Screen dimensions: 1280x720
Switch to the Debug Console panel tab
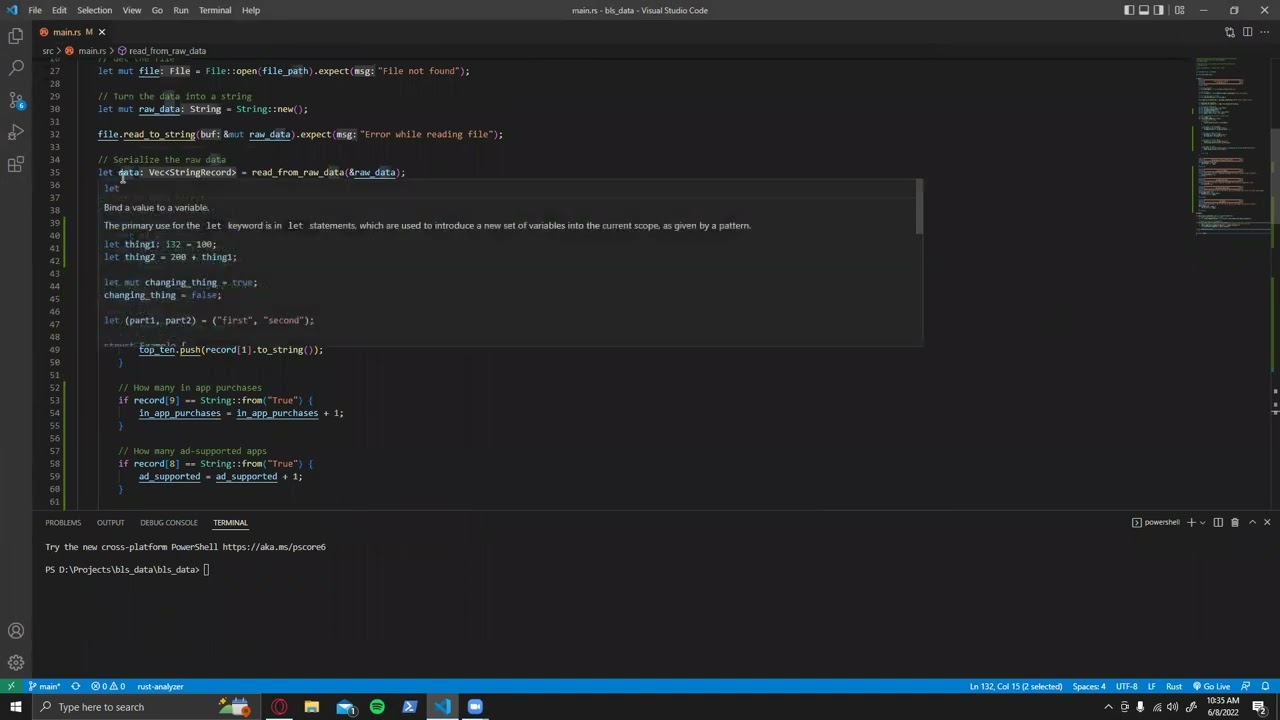(x=169, y=522)
